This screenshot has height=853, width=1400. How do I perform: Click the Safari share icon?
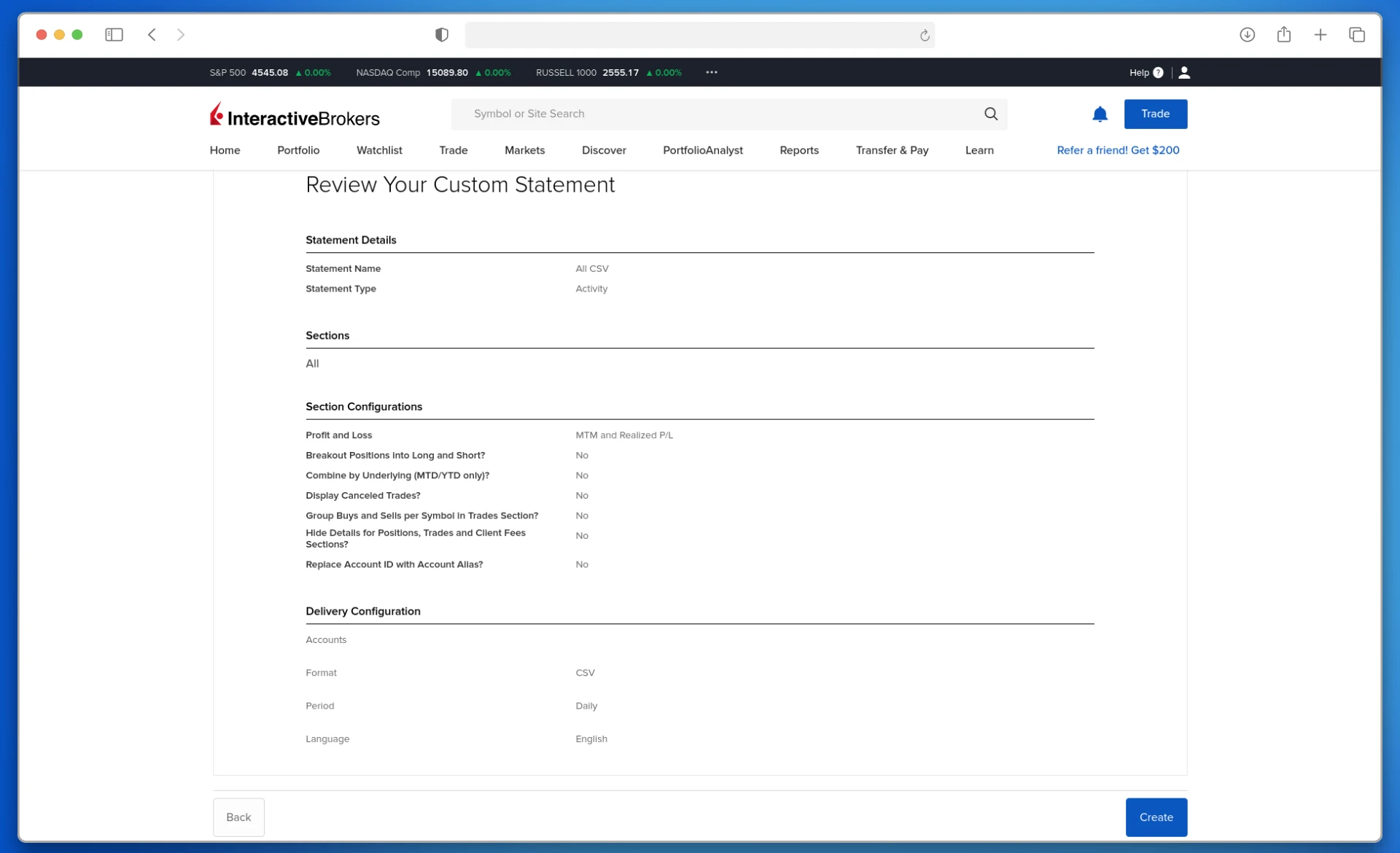click(x=1283, y=34)
